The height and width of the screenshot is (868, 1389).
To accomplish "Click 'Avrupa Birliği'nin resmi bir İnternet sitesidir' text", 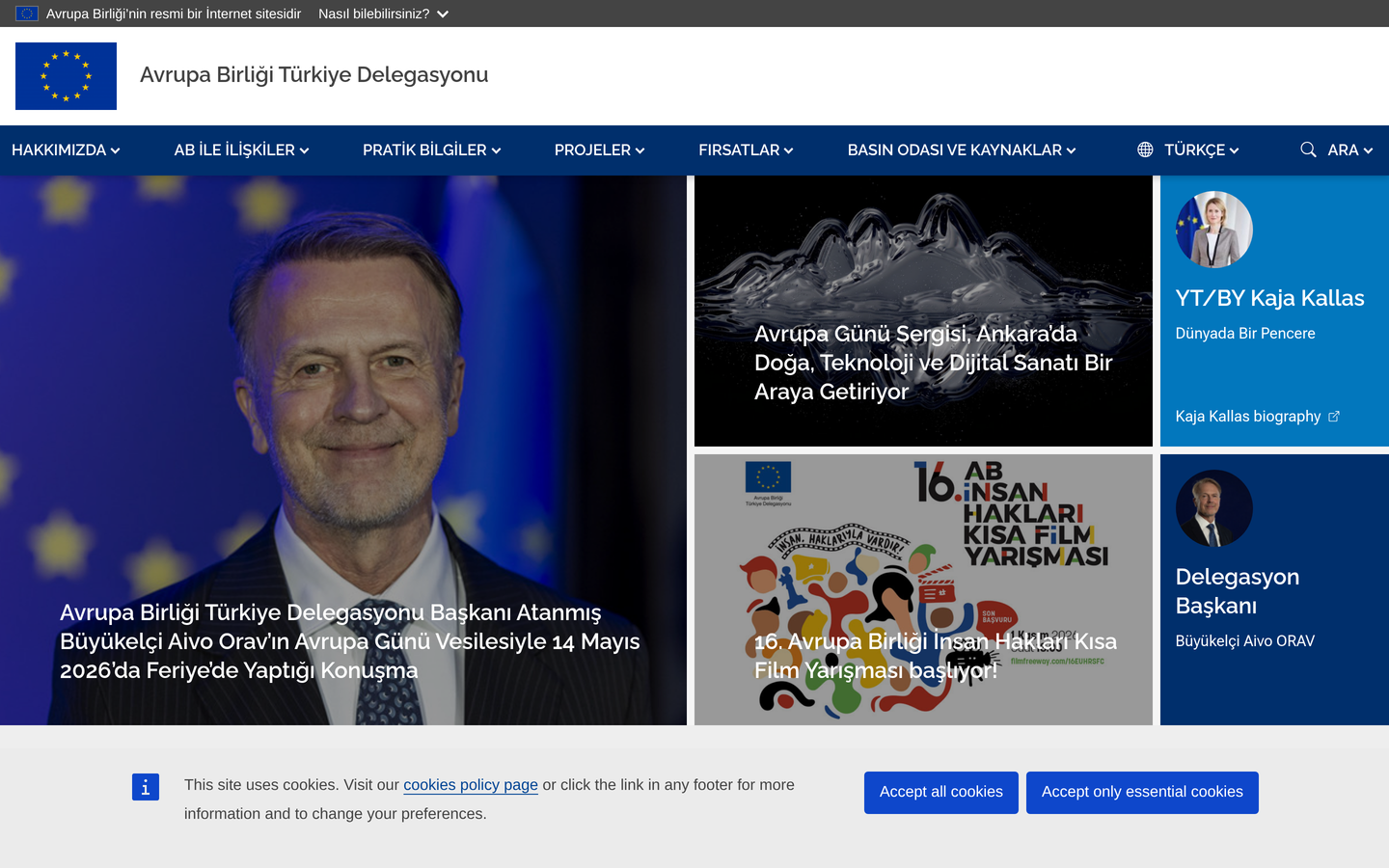I will 174,14.
